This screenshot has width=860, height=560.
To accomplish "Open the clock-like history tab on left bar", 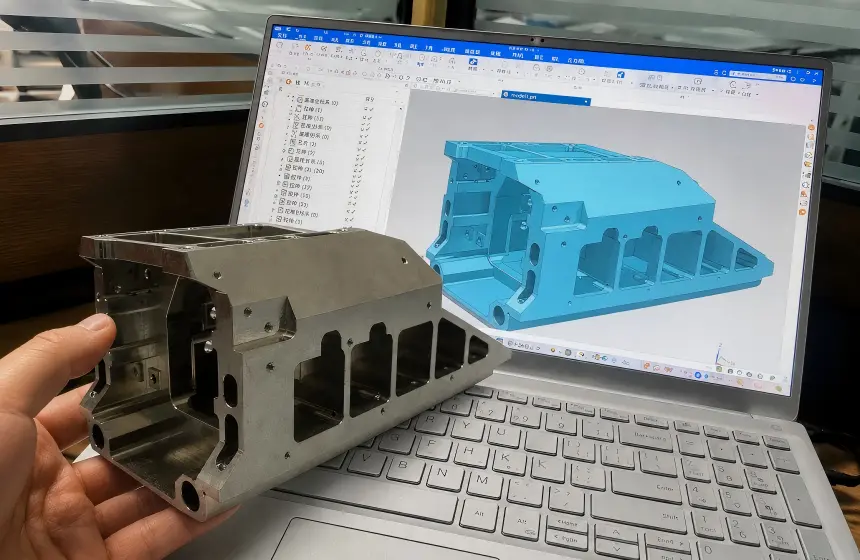I will click(x=265, y=104).
